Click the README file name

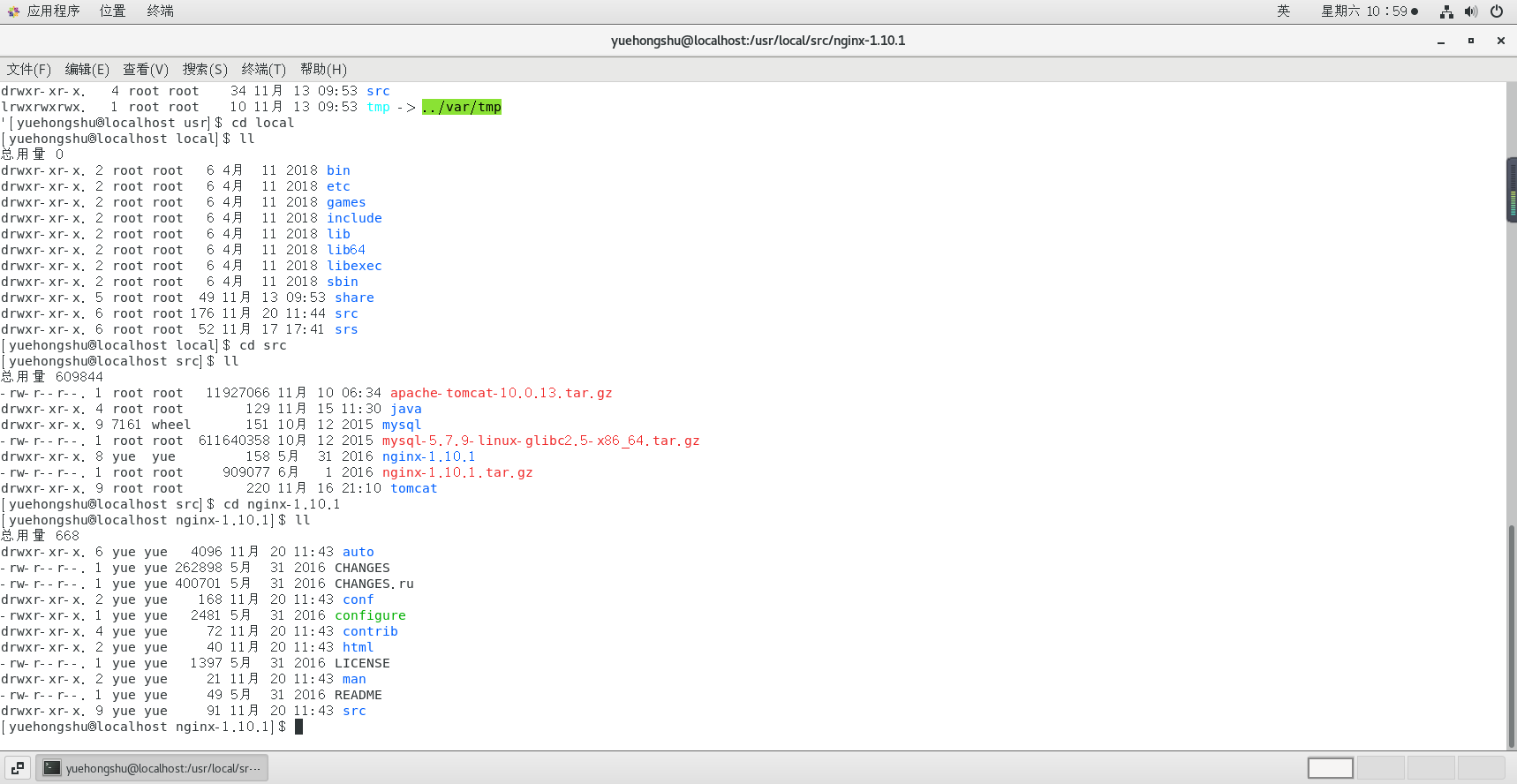click(358, 695)
